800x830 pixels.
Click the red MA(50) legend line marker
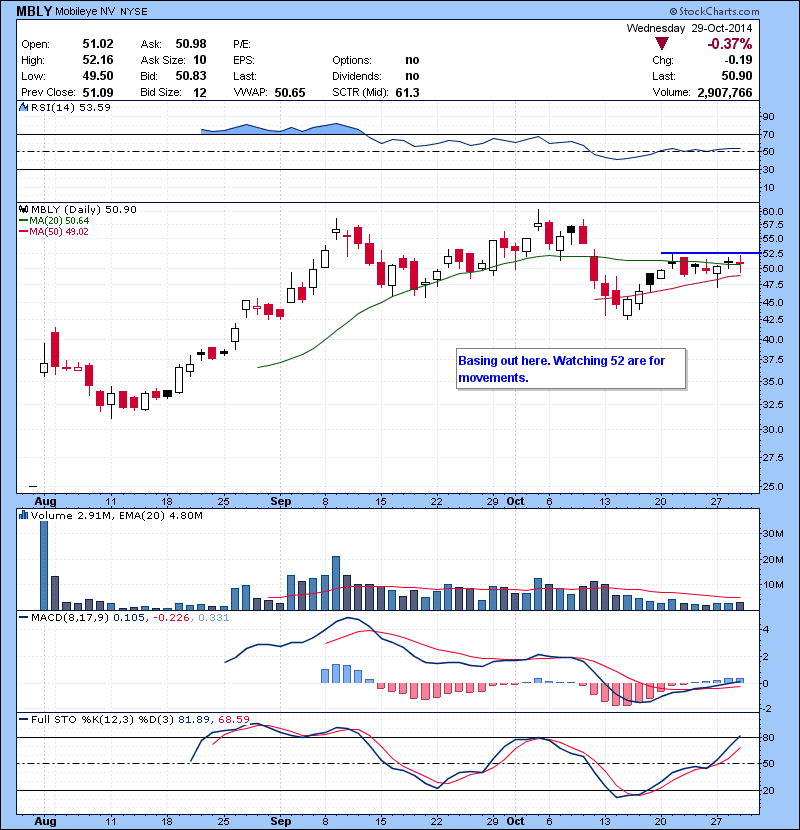tap(23, 232)
